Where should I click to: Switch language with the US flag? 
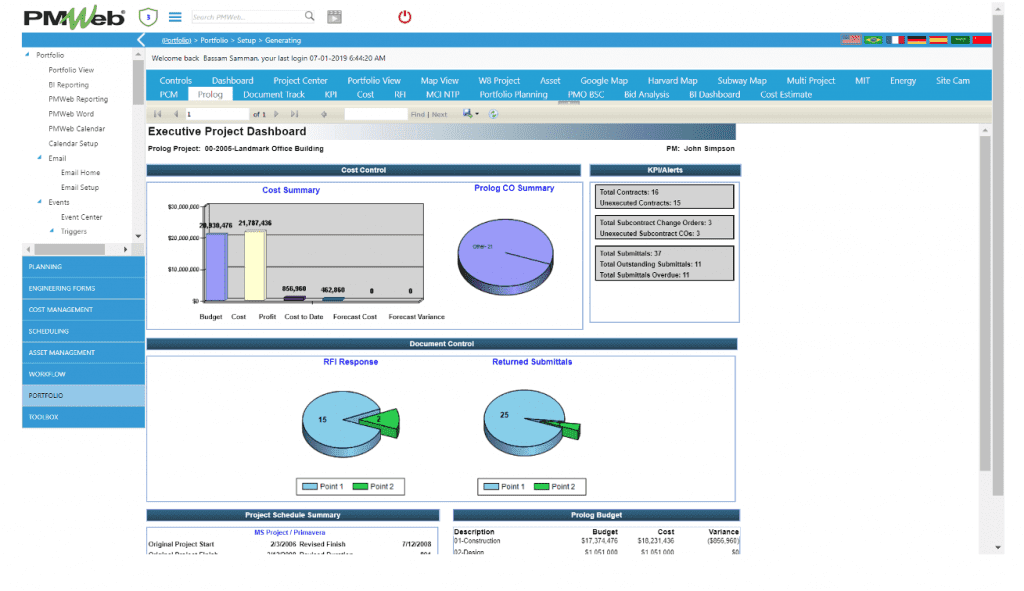click(850, 40)
